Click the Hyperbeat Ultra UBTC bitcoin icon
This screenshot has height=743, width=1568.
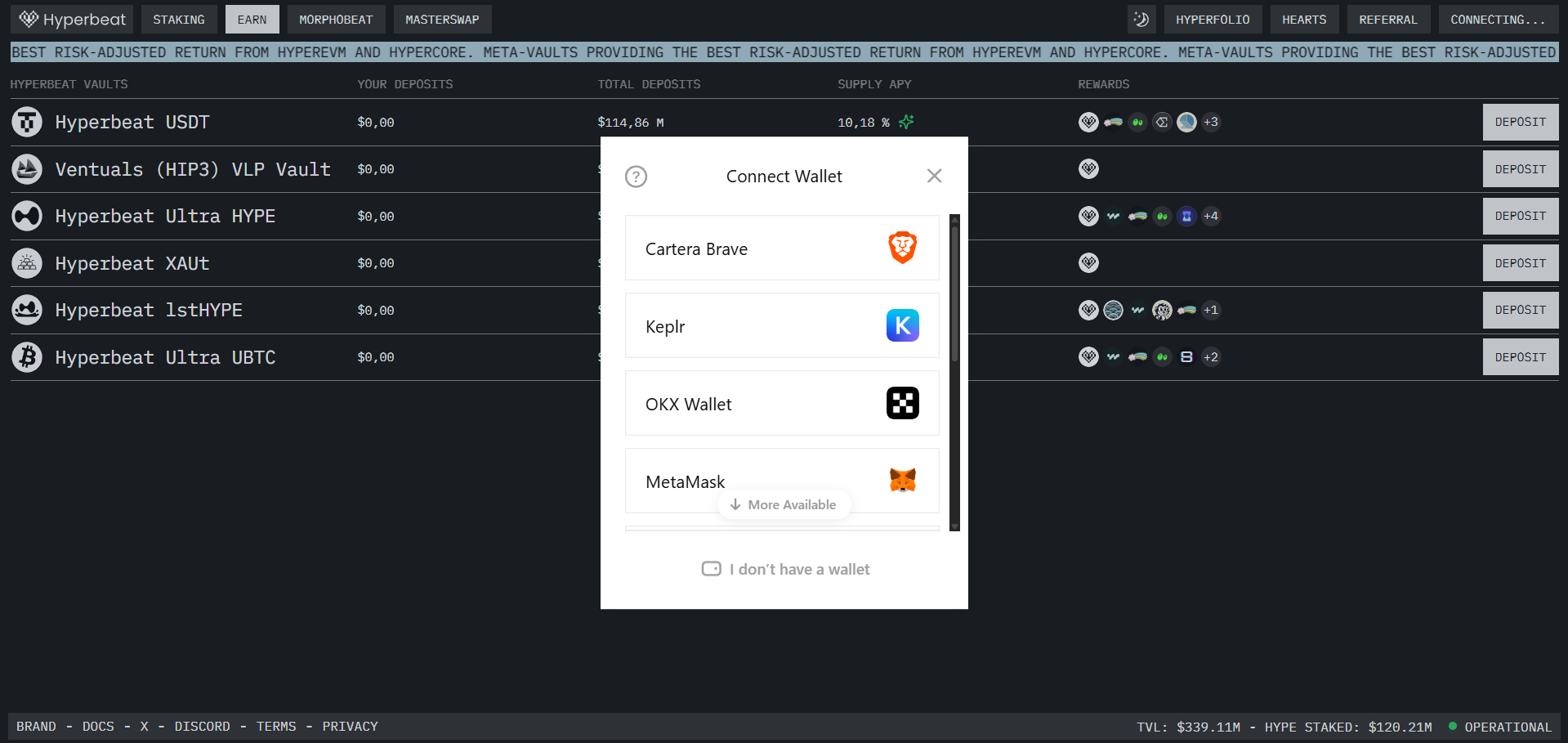(27, 357)
